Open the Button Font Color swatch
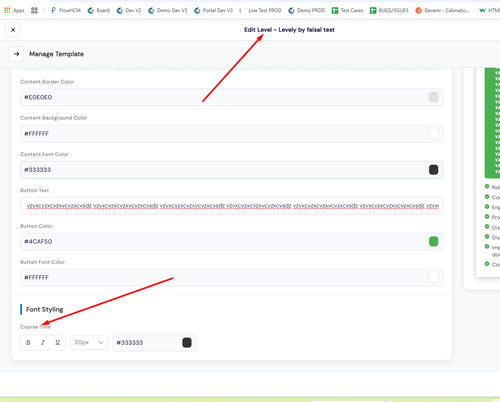 433,277
